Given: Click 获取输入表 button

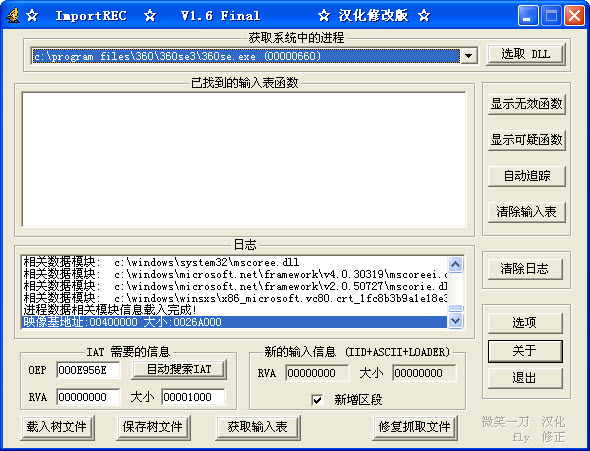Looking at the screenshot, I should [x=258, y=427].
